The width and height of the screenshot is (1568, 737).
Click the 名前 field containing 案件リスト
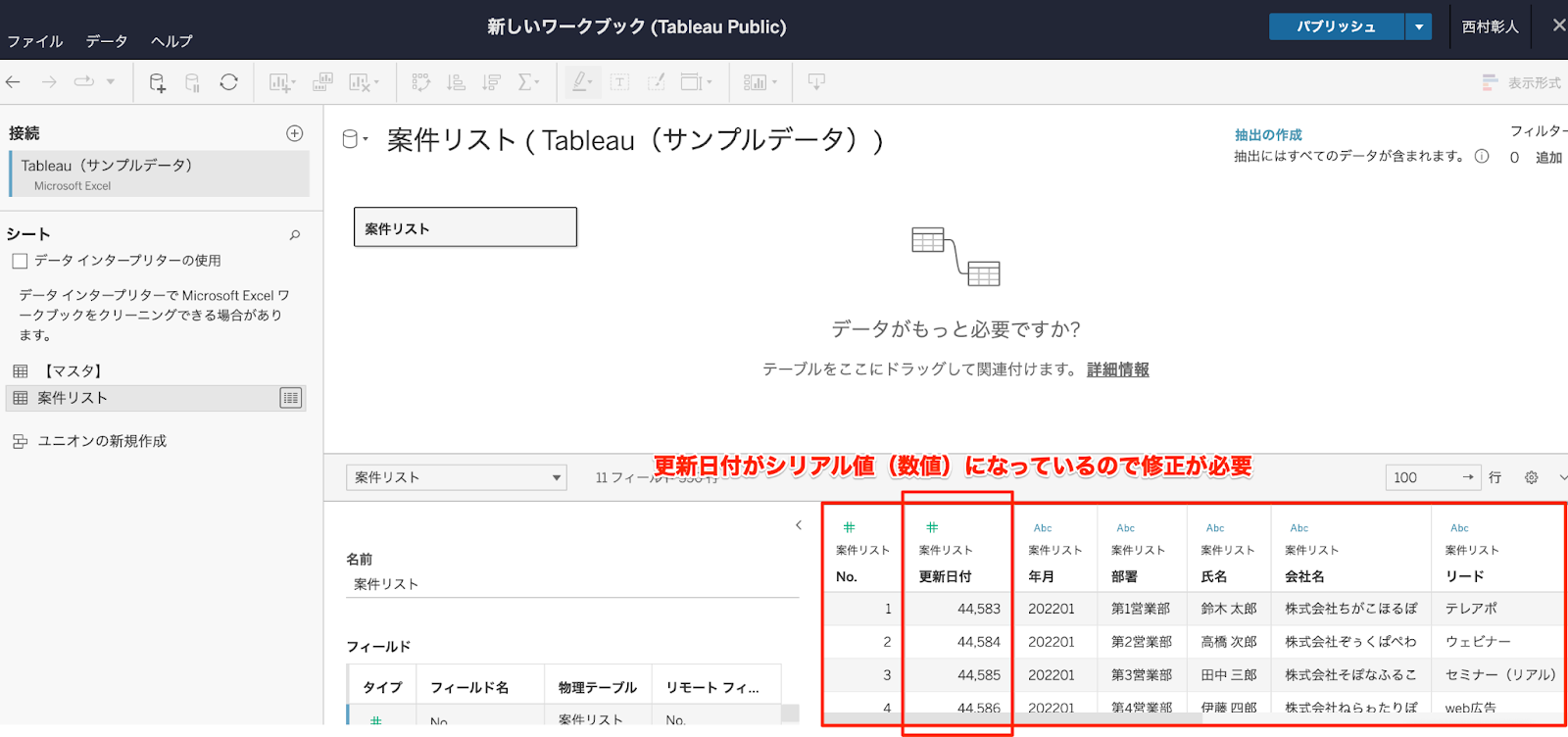(x=572, y=584)
